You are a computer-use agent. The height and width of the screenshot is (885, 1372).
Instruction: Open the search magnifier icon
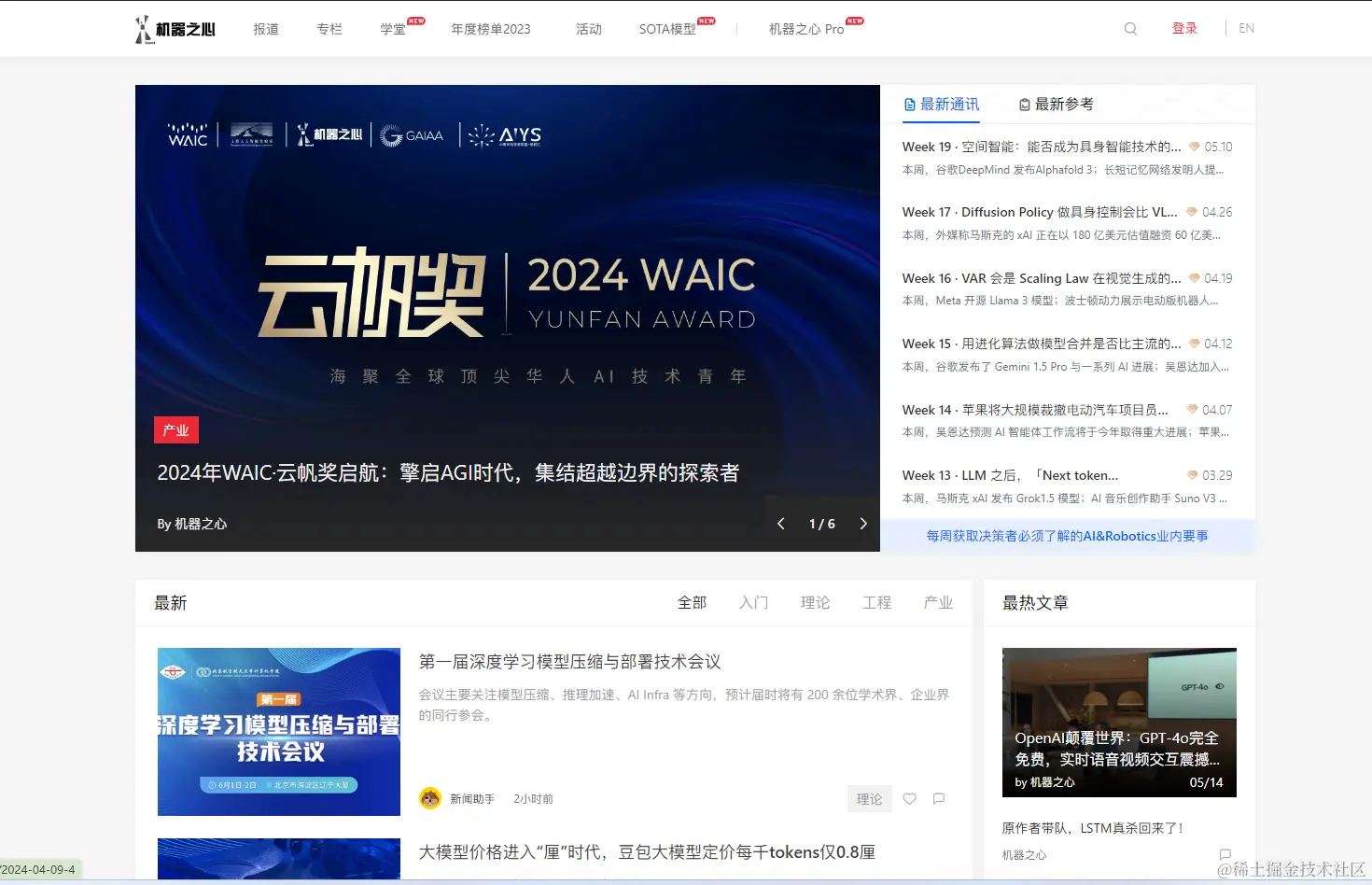[x=1130, y=29]
